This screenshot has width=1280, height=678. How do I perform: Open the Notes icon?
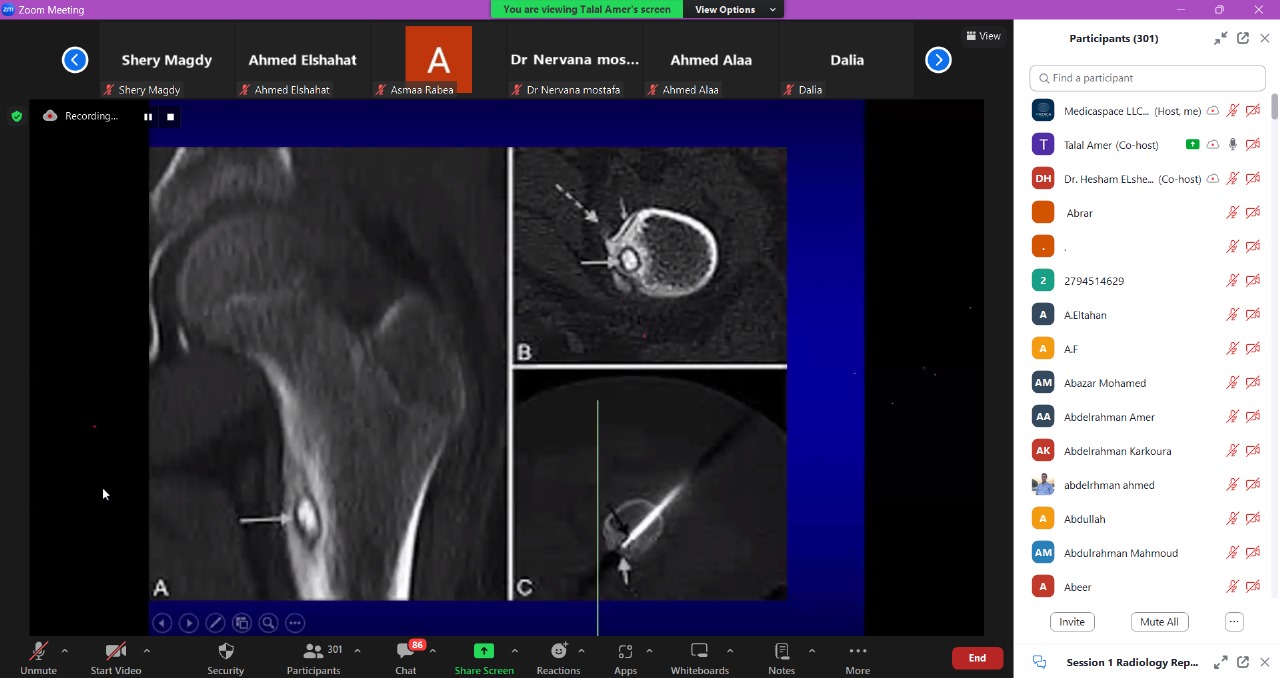pyautogui.click(x=781, y=651)
